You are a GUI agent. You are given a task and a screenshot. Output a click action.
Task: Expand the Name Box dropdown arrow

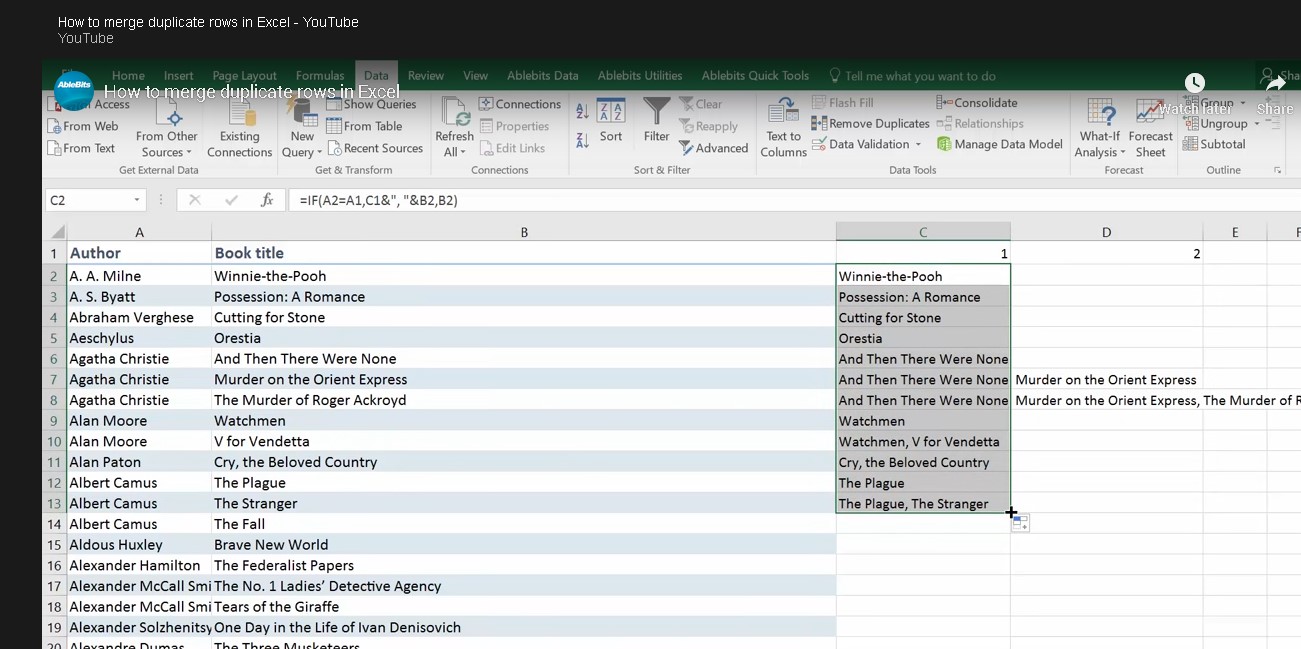137,200
